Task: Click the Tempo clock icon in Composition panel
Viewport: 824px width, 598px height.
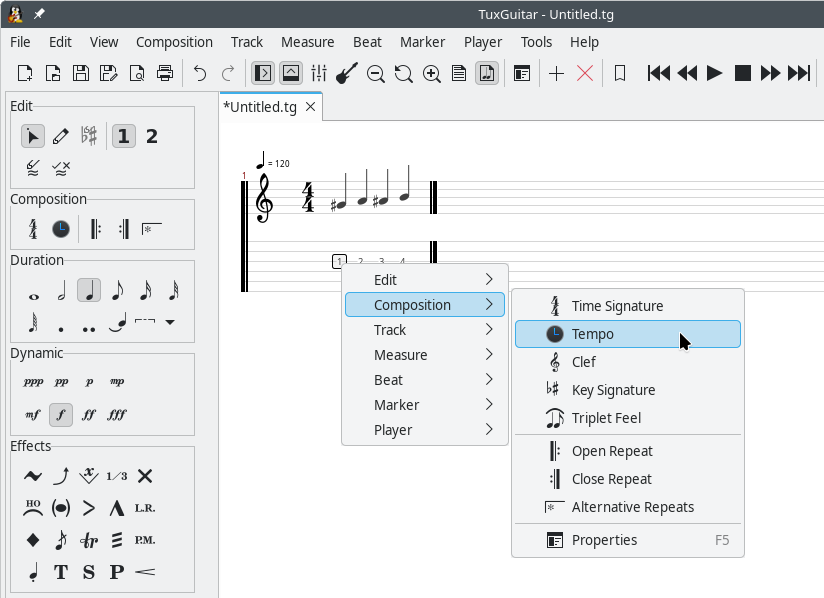Action: pyautogui.click(x=61, y=229)
